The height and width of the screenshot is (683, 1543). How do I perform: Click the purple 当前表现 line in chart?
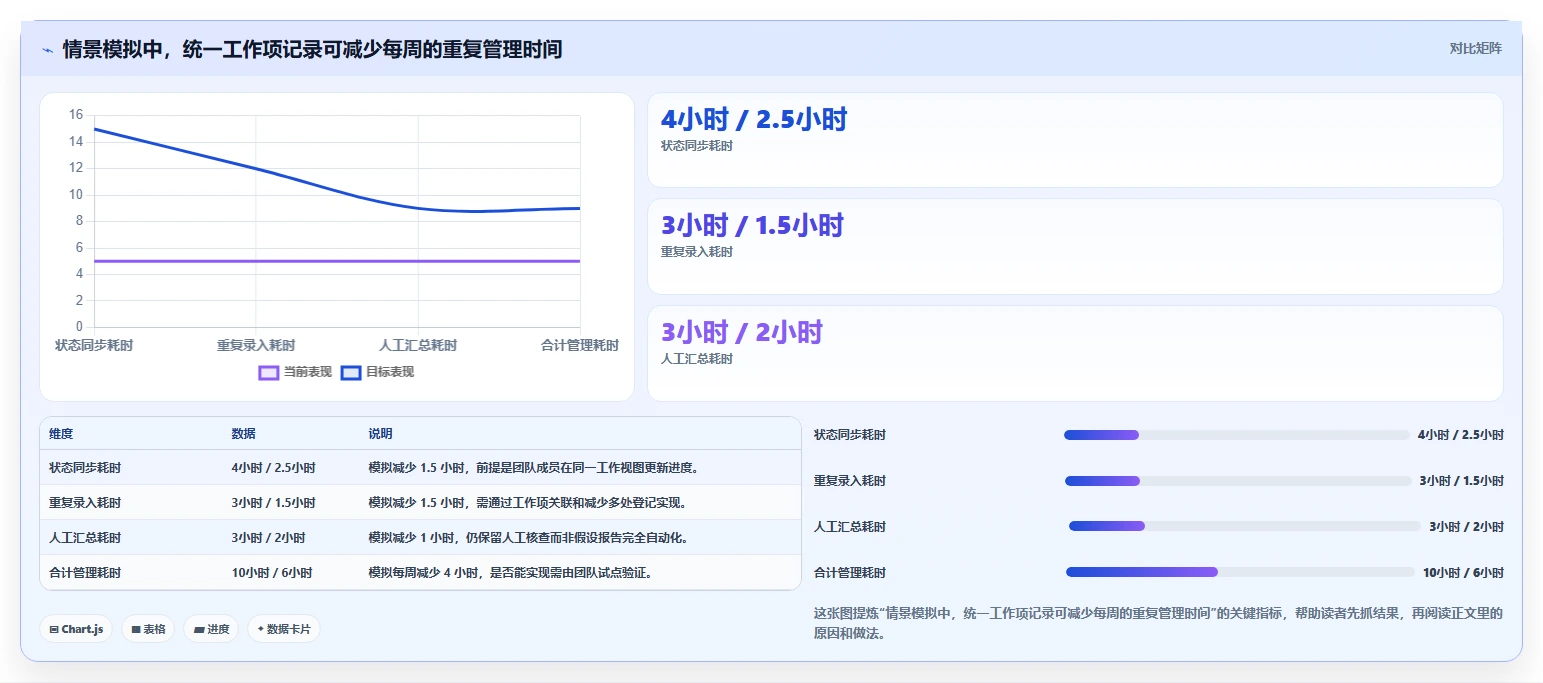[337, 261]
